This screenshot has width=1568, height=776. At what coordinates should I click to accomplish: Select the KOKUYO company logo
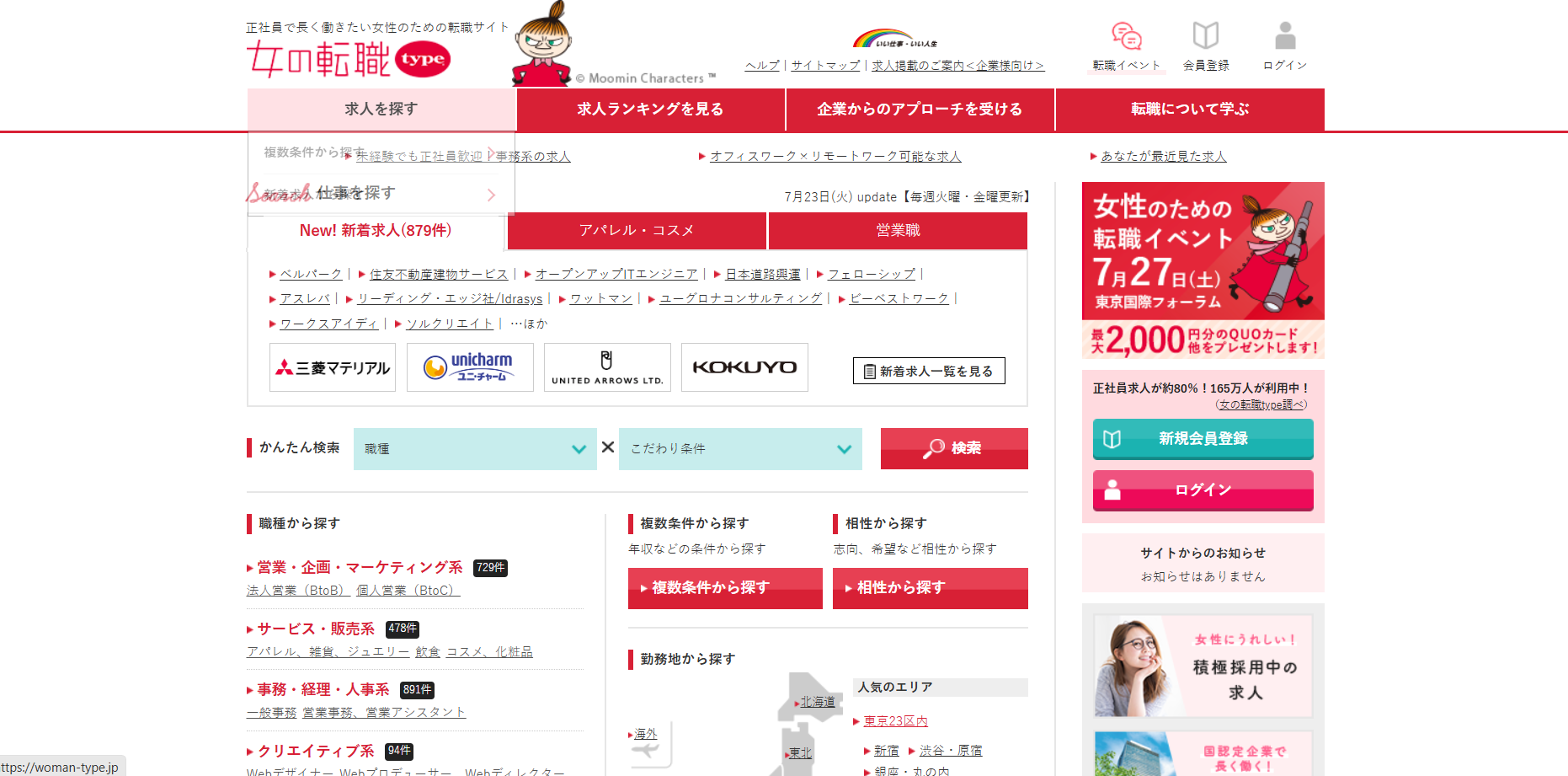744,367
